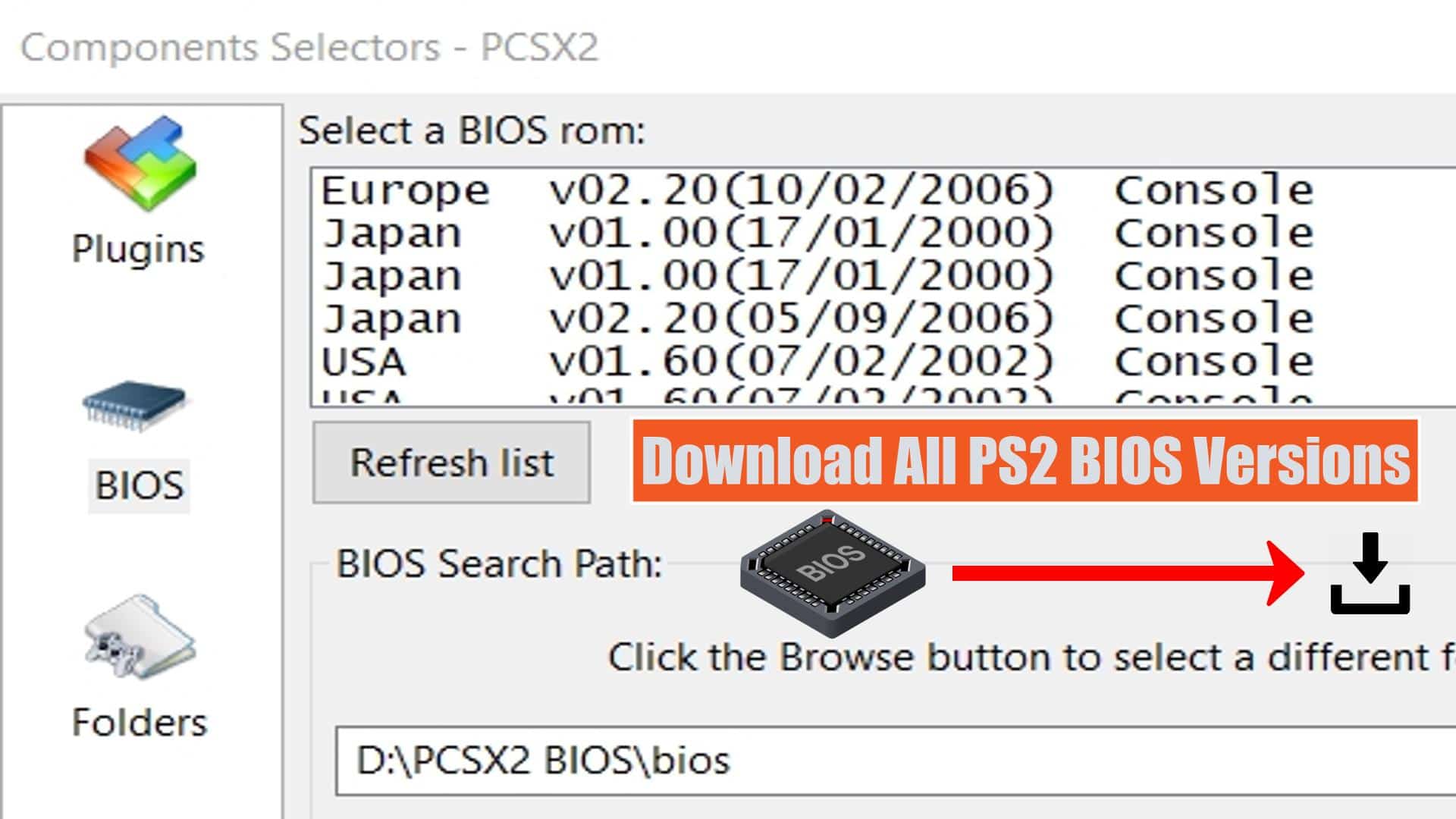This screenshot has width=1456, height=819.
Task: Click the Download All PS2 BIOS Versions button
Action: click(x=1025, y=461)
